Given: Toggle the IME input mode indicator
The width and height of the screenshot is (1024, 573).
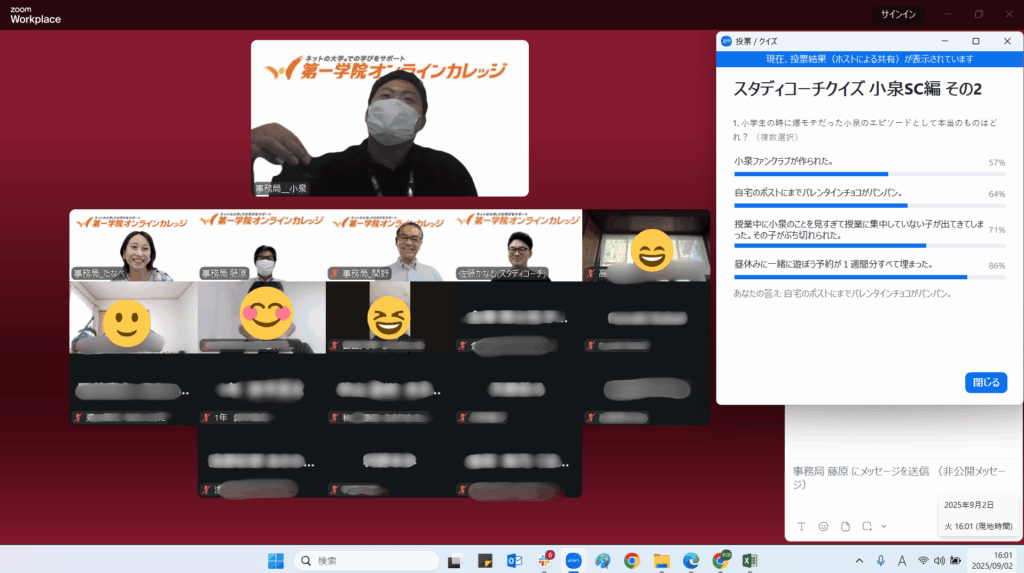Looking at the screenshot, I should coord(902,561).
